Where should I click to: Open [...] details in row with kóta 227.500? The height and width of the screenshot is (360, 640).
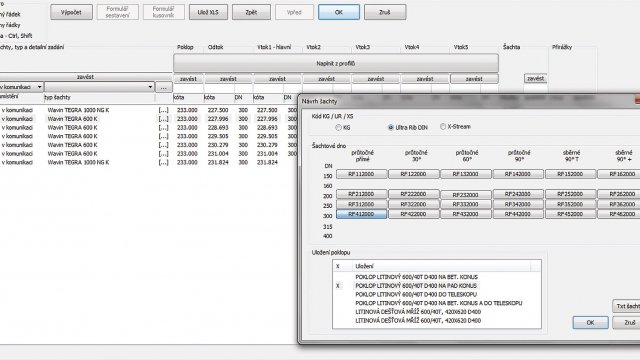point(163,110)
